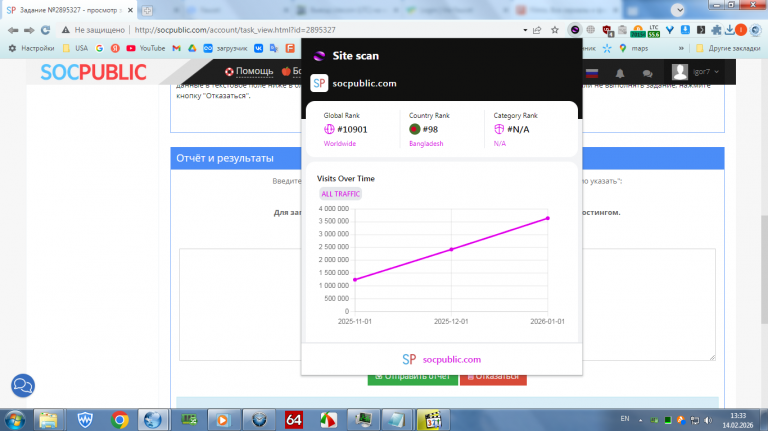Click the orange bitcoin price extension
Screen dimensions: 768x431
click(638, 31)
